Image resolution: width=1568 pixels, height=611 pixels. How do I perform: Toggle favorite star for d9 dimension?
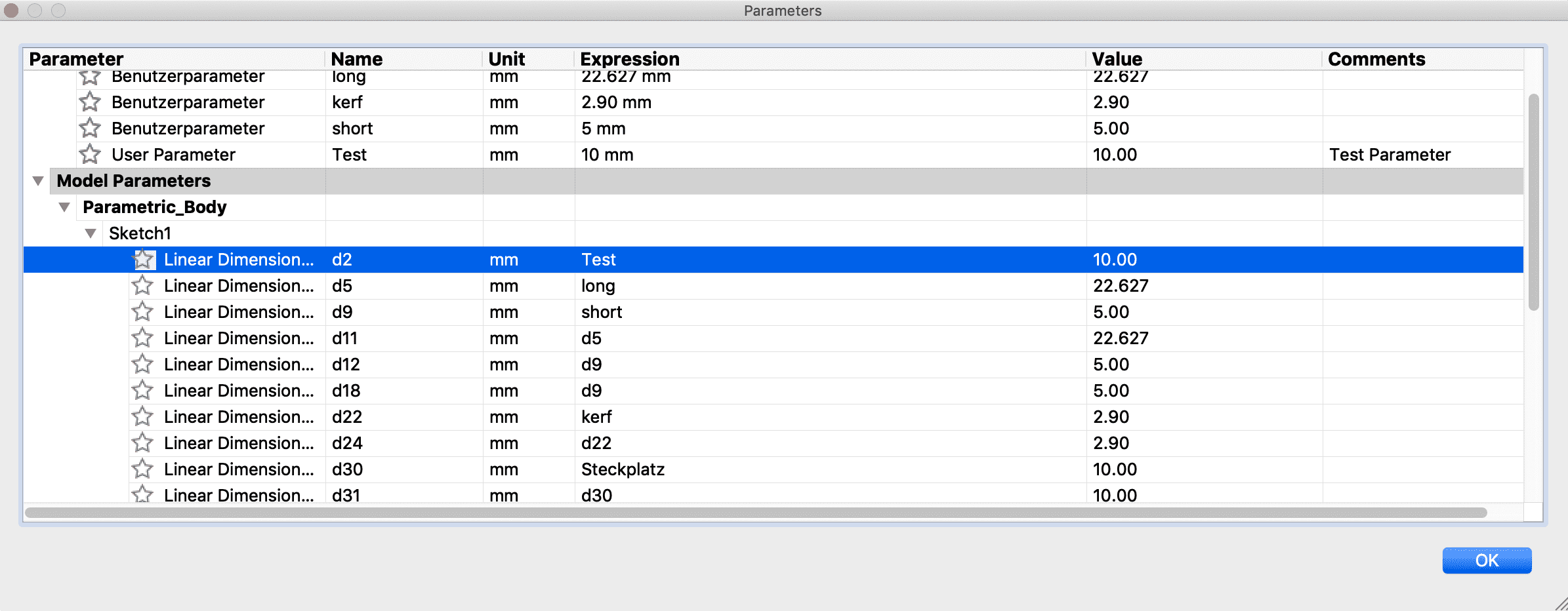142,312
